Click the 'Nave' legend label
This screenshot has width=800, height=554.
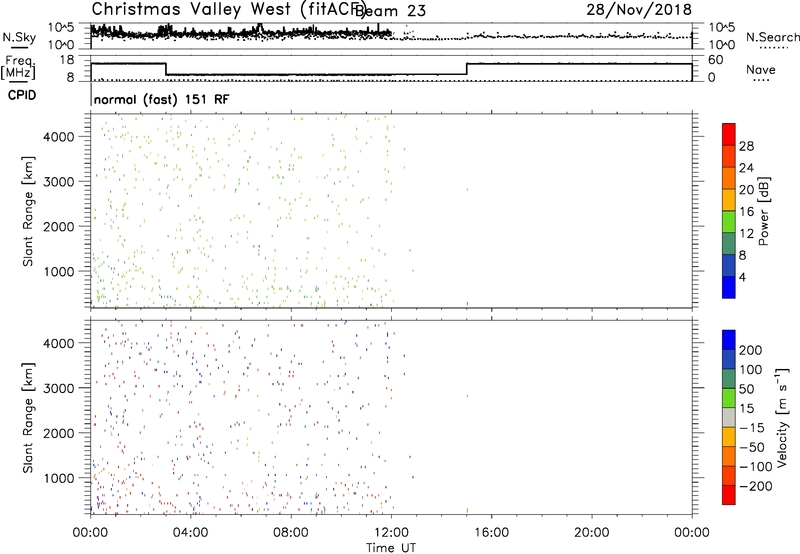[760, 69]
